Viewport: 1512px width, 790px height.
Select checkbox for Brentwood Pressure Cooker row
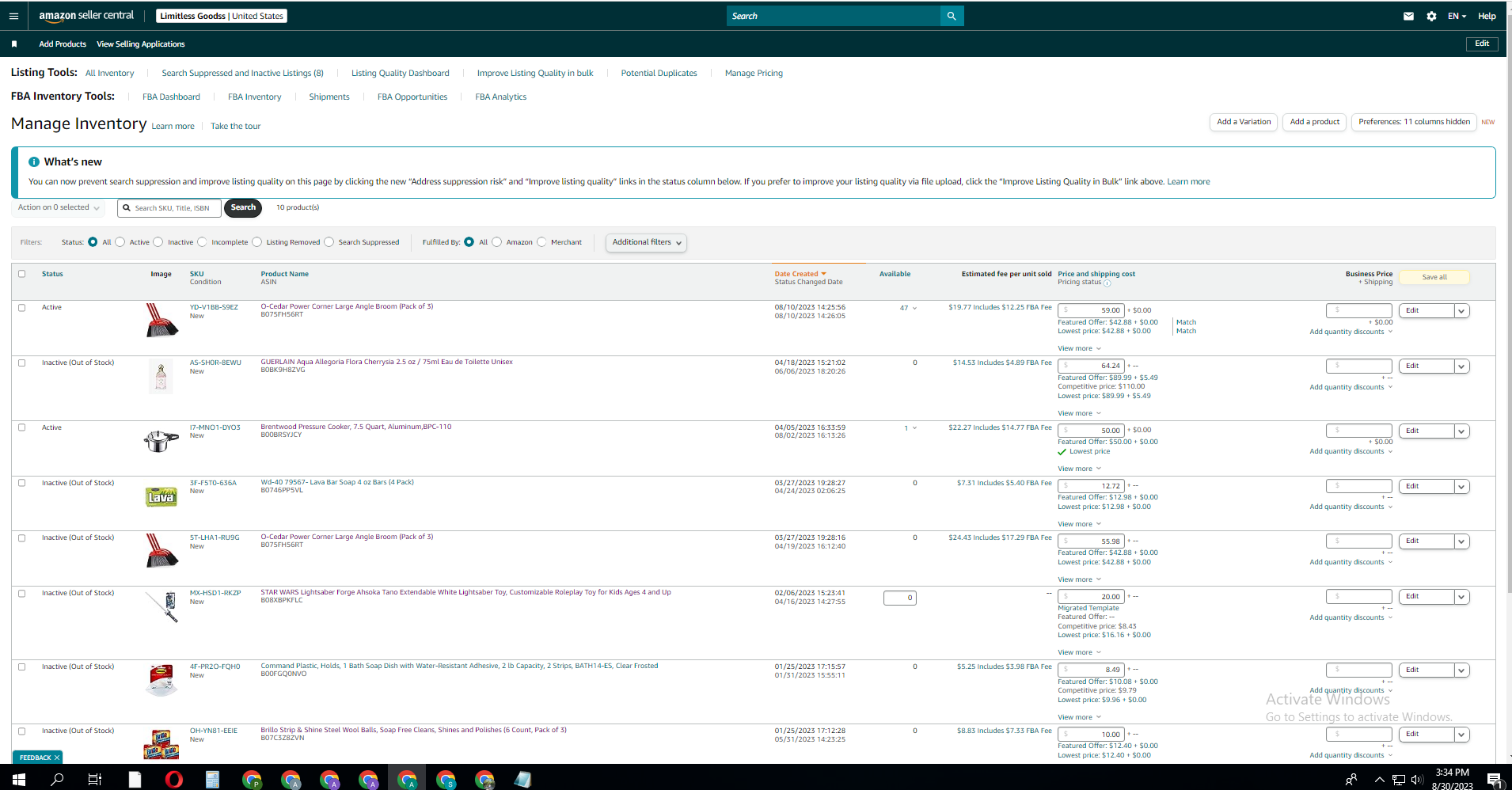click(x=22, y=428)
